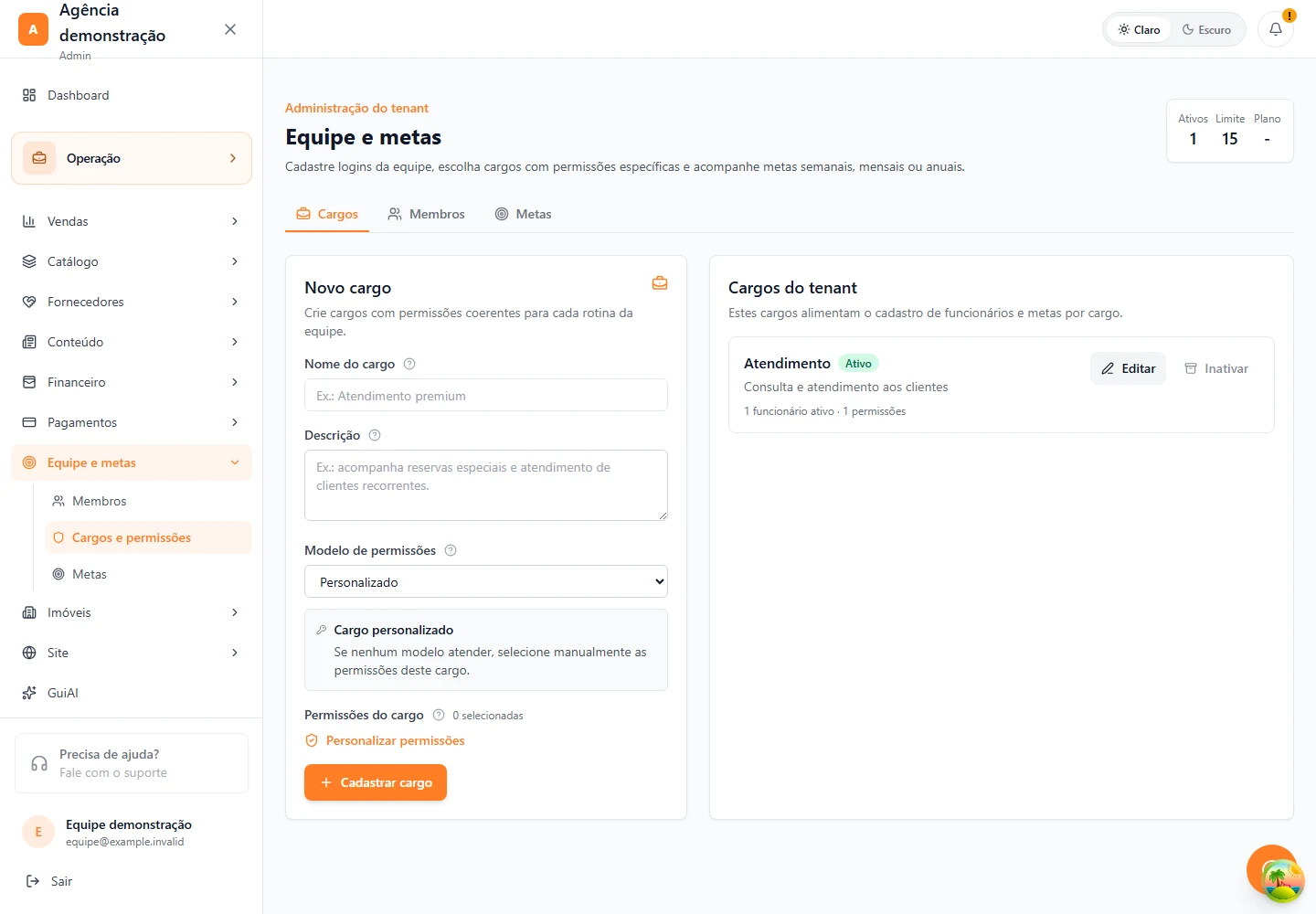The image size is (1316, 914).
Task: Select the Cargos tab
Action: pos(327,214)
